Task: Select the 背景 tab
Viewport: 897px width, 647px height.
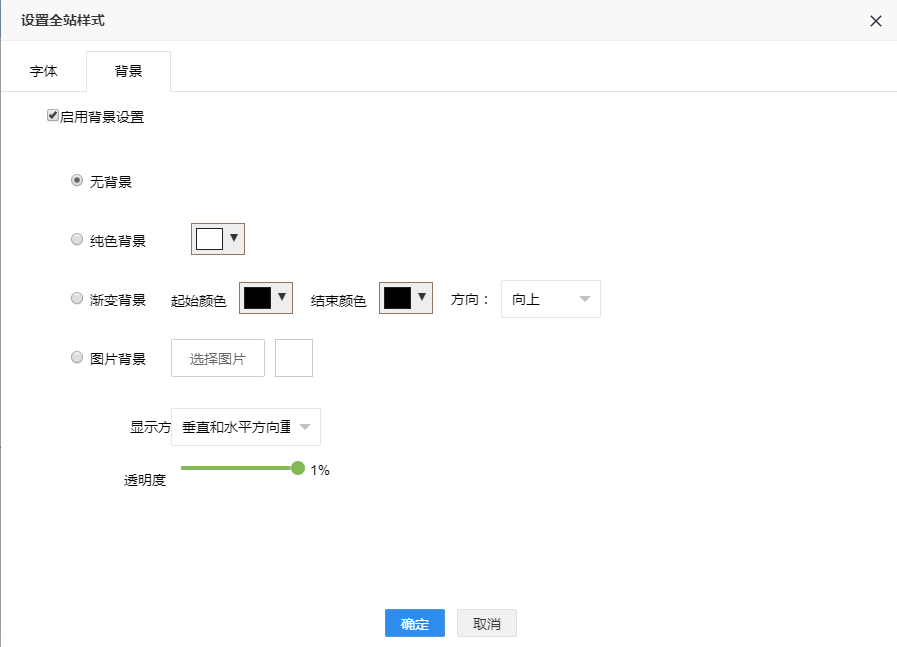Action: click(x=128, y=72)
